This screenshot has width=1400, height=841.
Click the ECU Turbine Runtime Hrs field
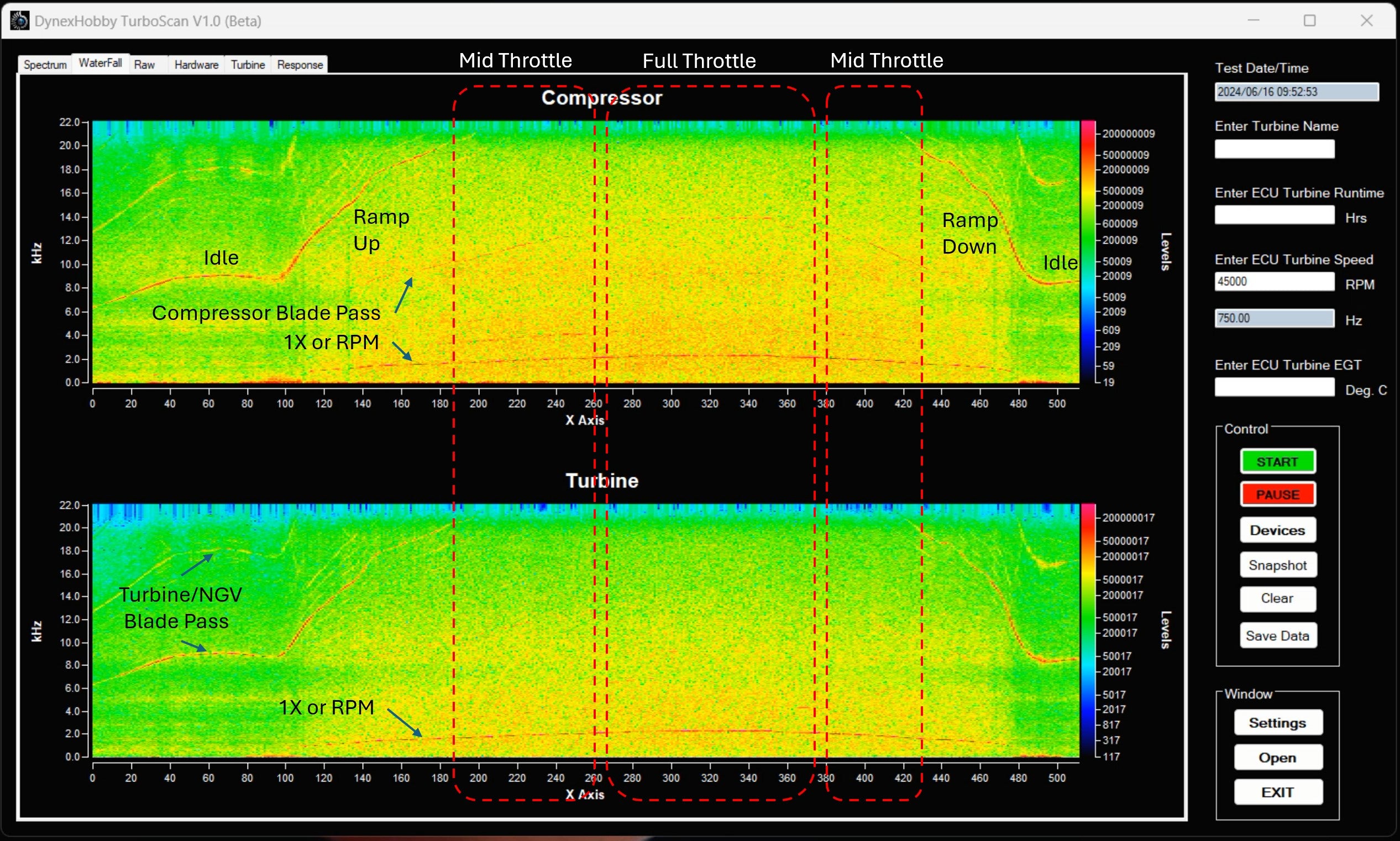[1273, 215]
